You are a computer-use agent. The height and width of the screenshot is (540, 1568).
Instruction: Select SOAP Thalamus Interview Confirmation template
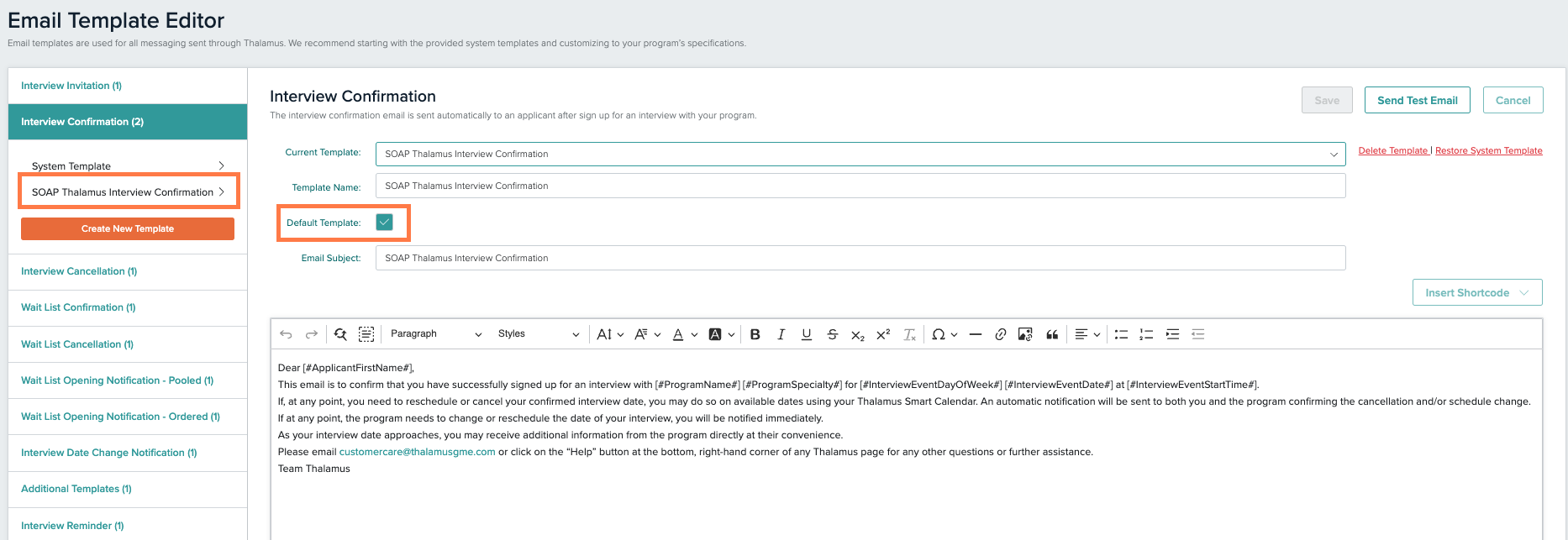(x=128, y=192)
